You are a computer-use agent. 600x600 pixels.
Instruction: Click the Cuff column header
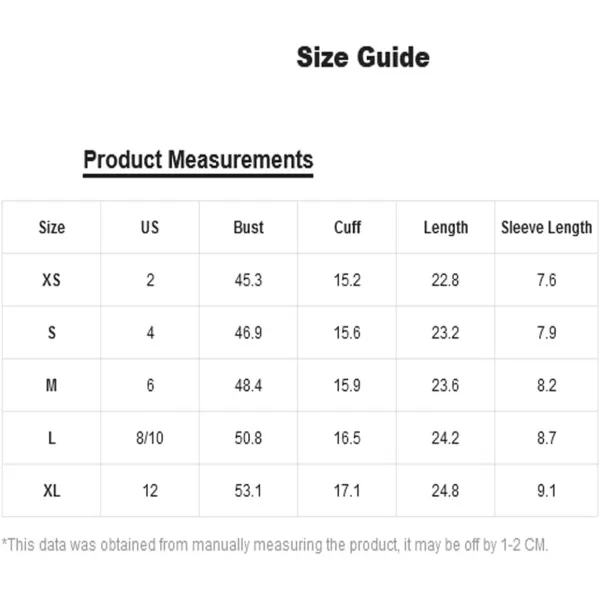point(347,227)
